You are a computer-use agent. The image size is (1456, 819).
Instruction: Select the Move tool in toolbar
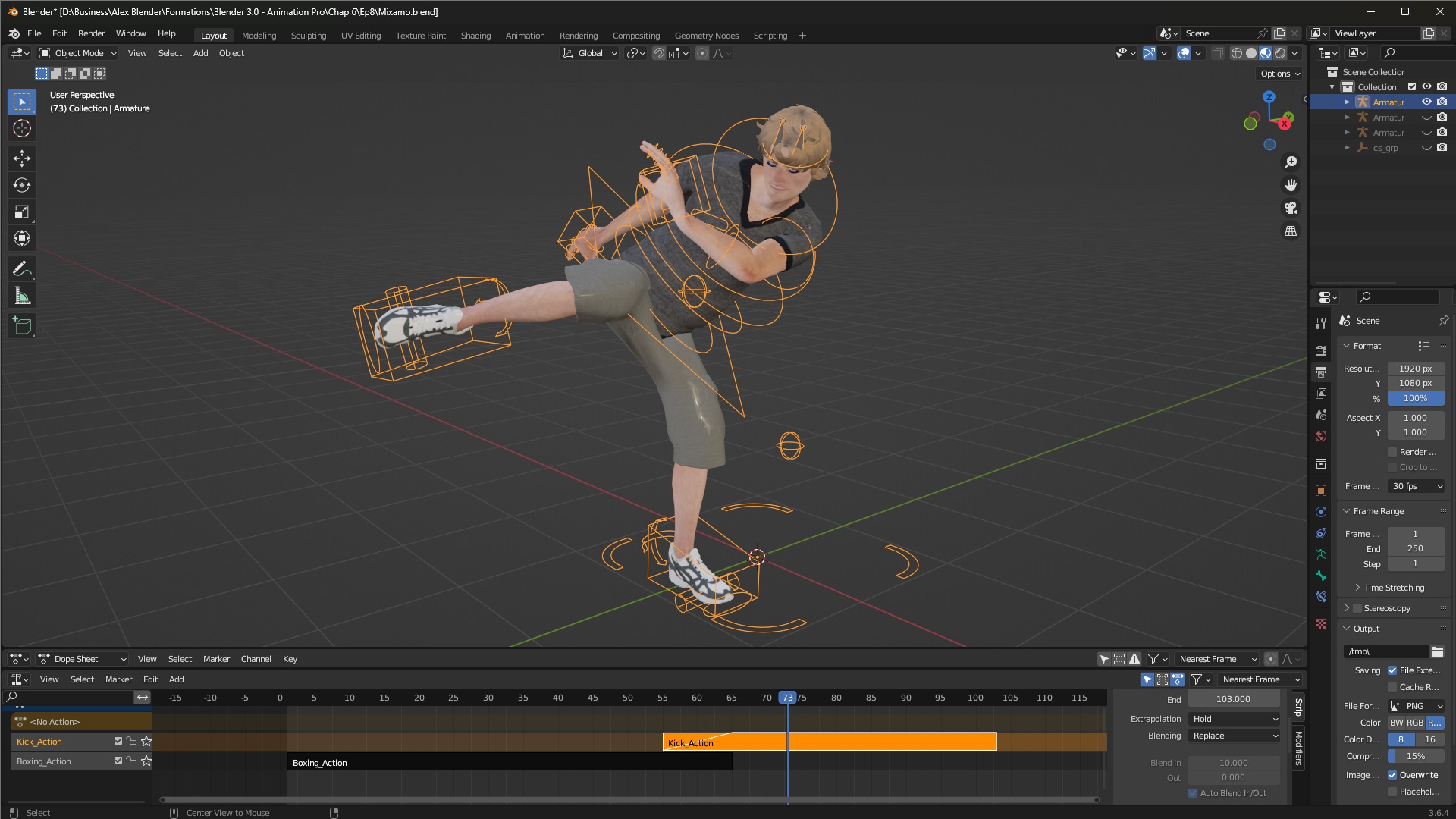[x=22, y=158]
